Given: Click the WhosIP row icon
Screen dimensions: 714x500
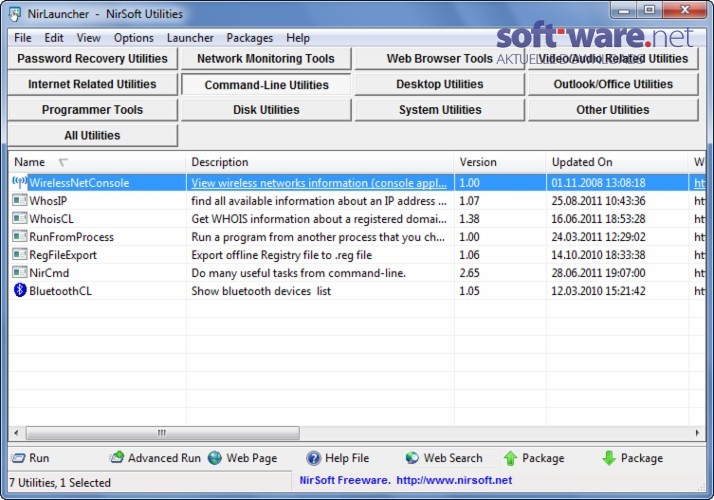Looking at the screenshot, I should pyautogui.click(x=20, y=200).
